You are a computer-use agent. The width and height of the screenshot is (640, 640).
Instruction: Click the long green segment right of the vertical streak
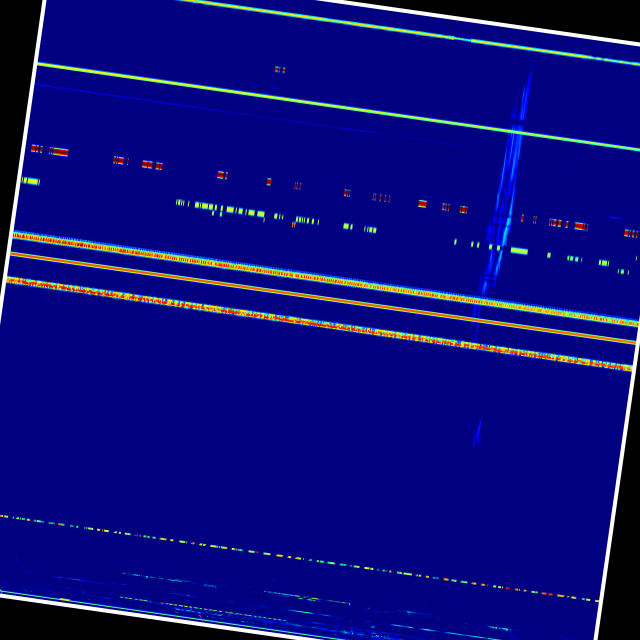[519, 251]
